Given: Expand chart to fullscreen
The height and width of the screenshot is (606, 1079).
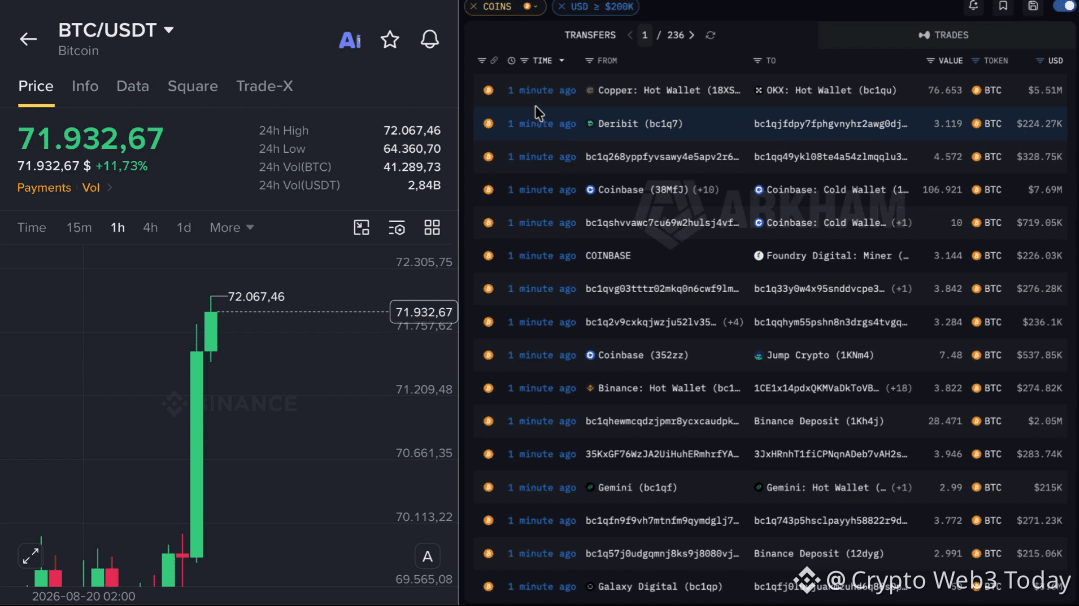Looking at the screenshot, I should pyautogui.click(x=30, y=556).
